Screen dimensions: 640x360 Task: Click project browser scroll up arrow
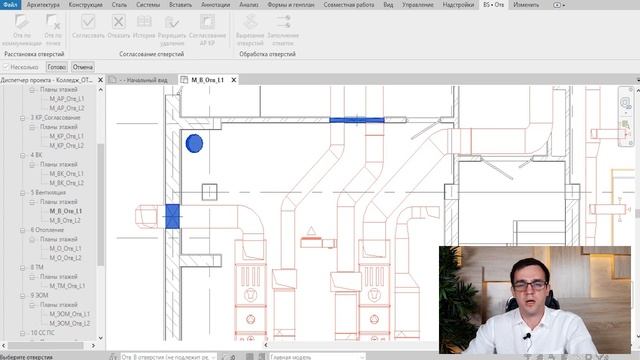[x=100, y=89]
